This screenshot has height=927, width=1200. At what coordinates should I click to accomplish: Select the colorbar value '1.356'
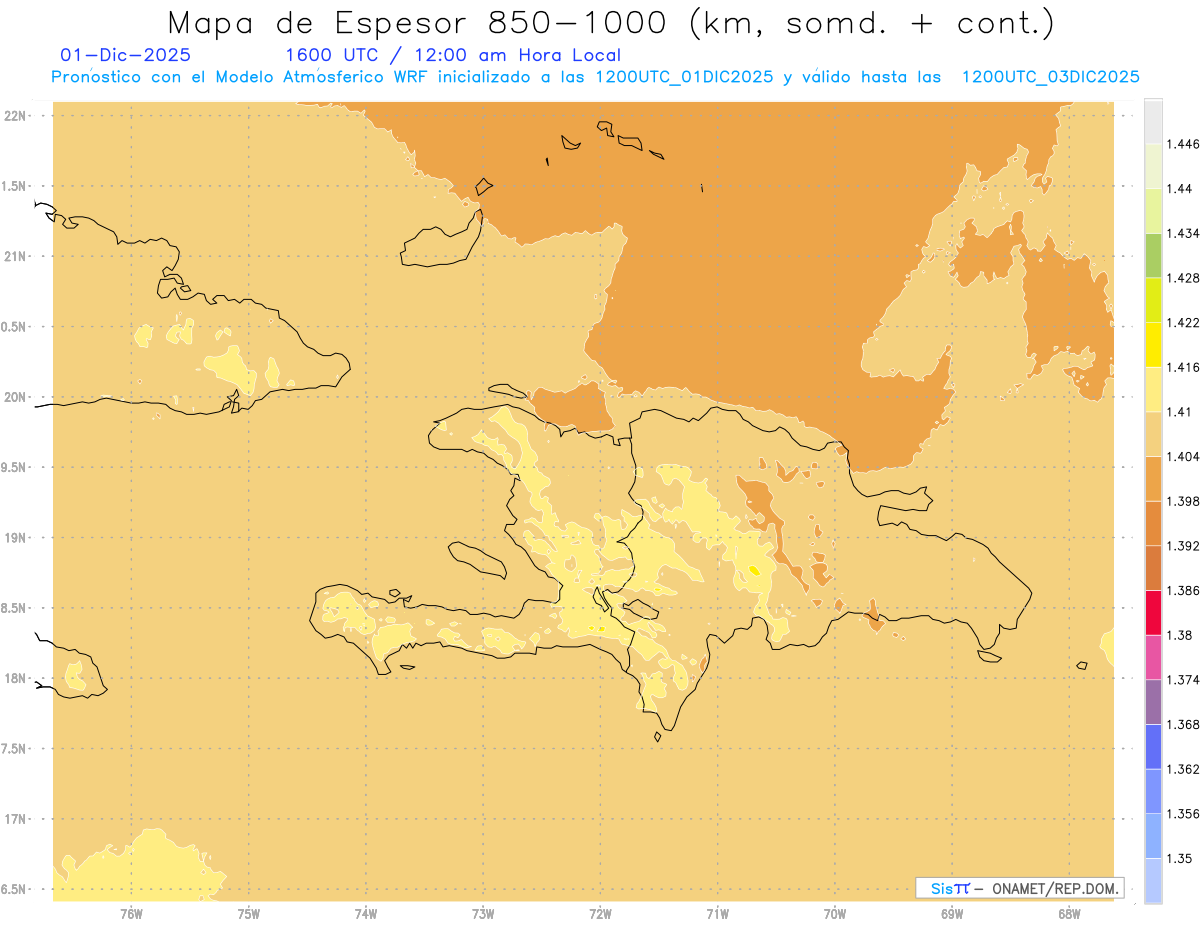click(x=1184, y=814)
